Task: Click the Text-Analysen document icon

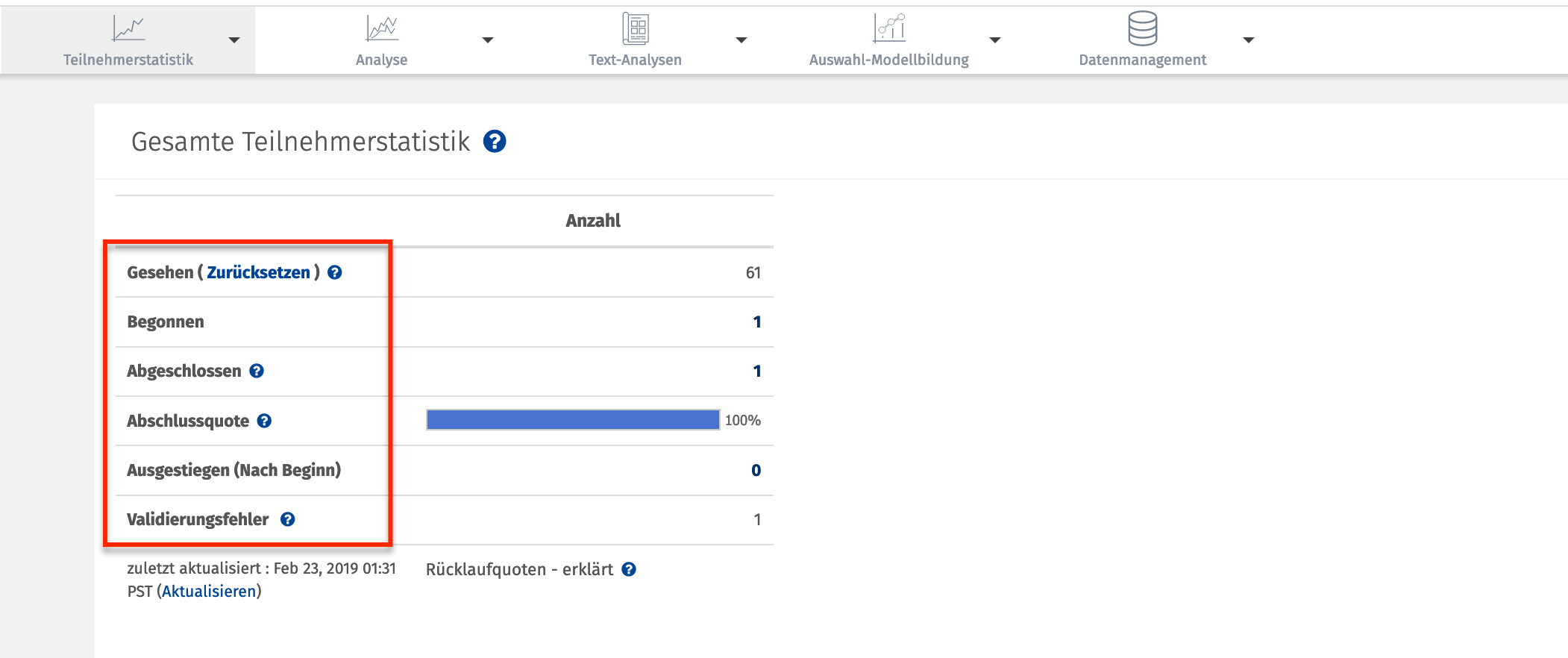Action: 636,29
